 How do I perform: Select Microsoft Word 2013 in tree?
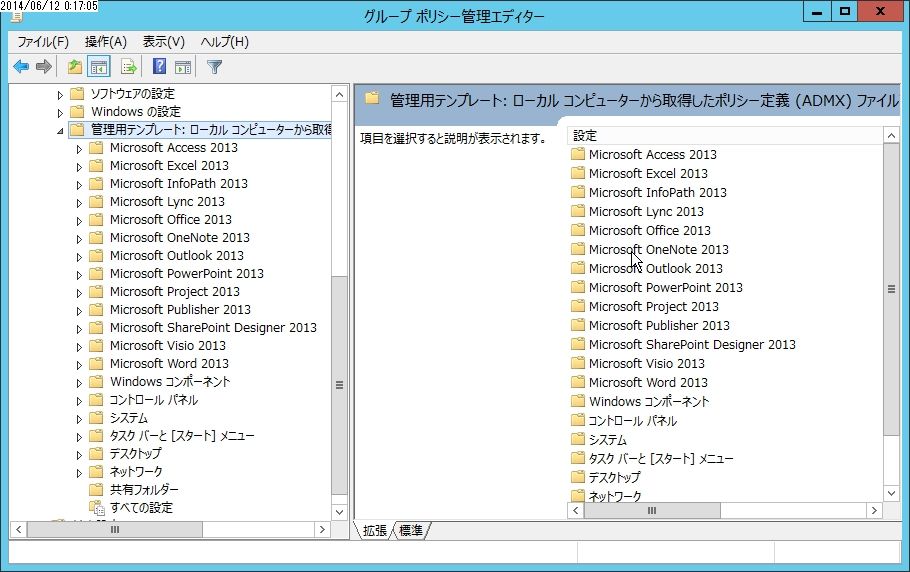(169, 363)
